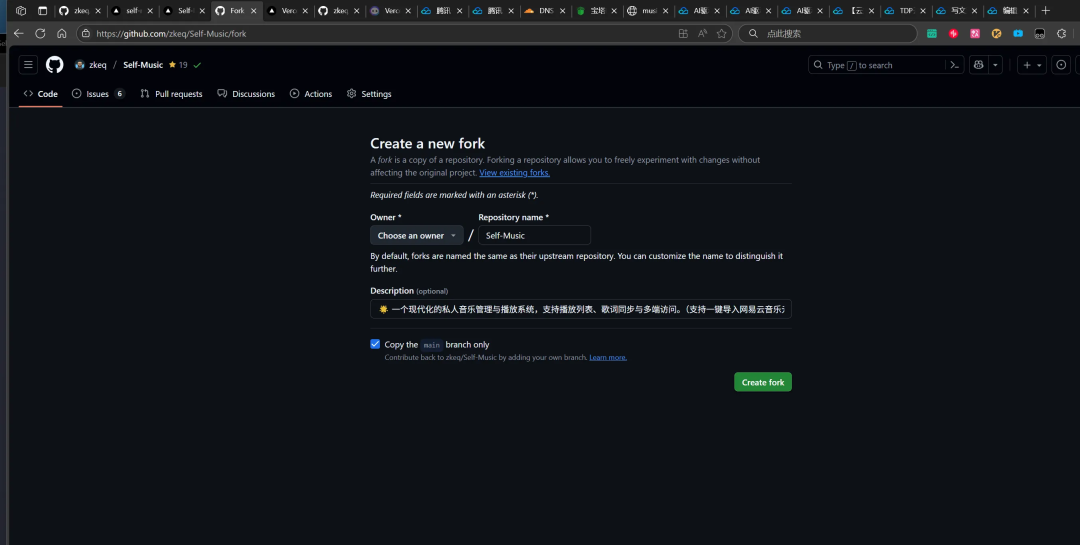The image size is (1080, 545).
Task: Open the Discussions tab
Action: pos(246,94)
